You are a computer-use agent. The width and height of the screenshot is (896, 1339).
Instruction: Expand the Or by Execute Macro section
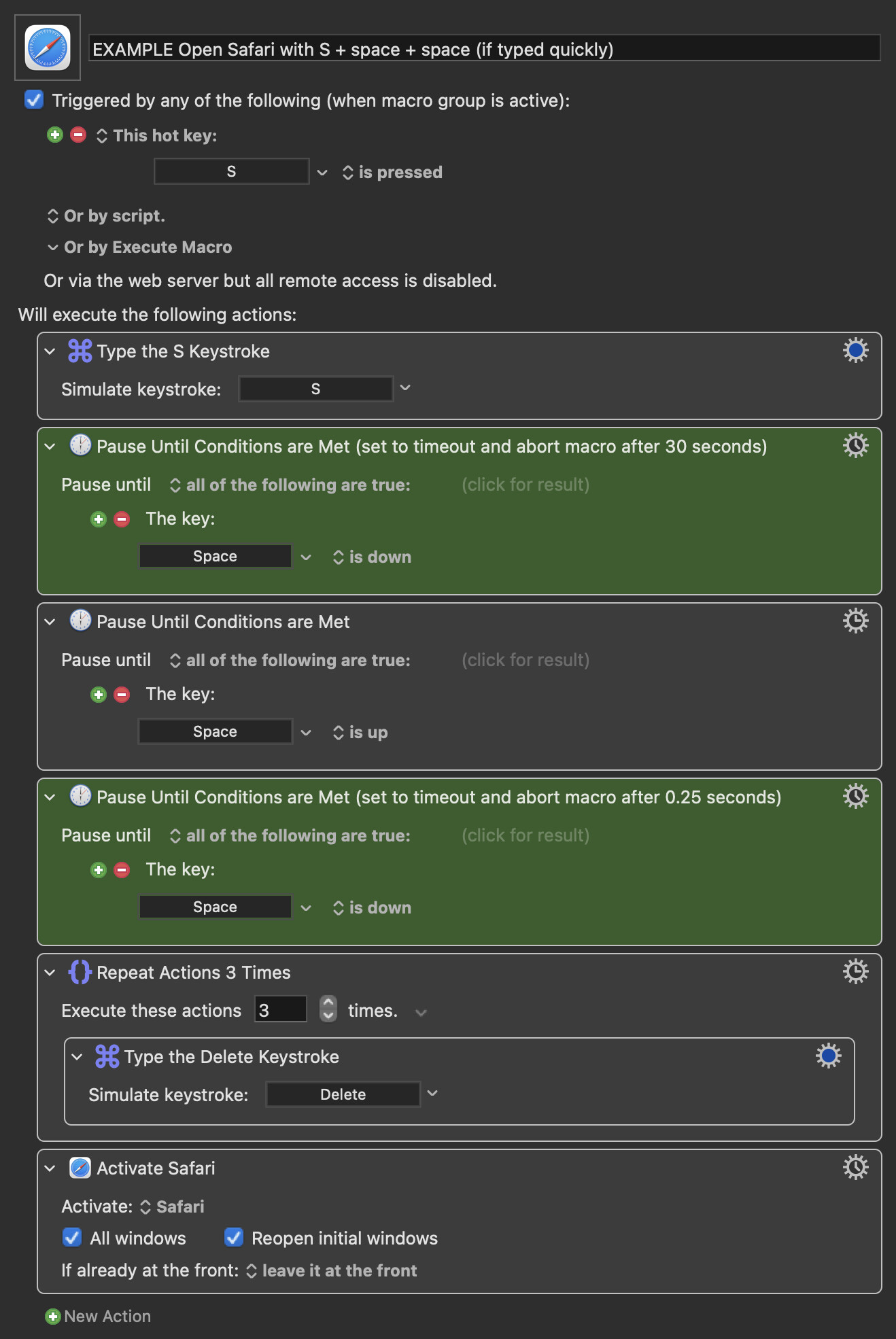pos(53,247)
